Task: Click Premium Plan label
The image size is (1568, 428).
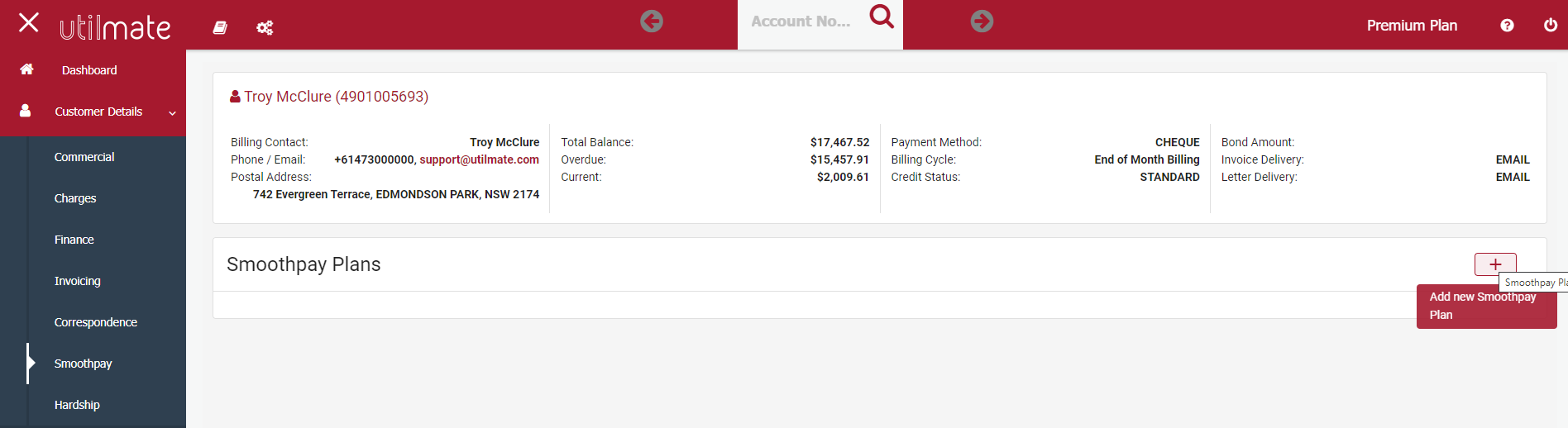Action: (x=1412, y=26)
